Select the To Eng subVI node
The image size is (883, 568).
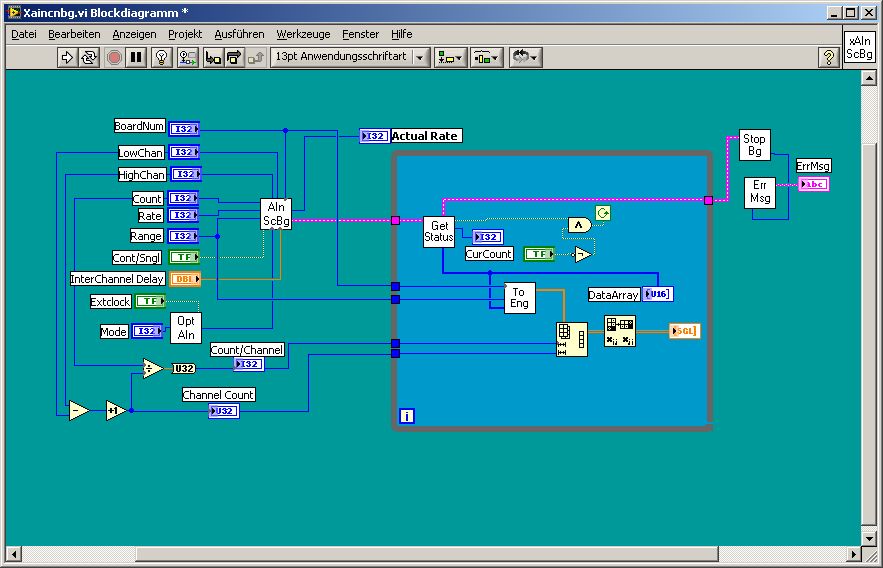tap(519, 298)
